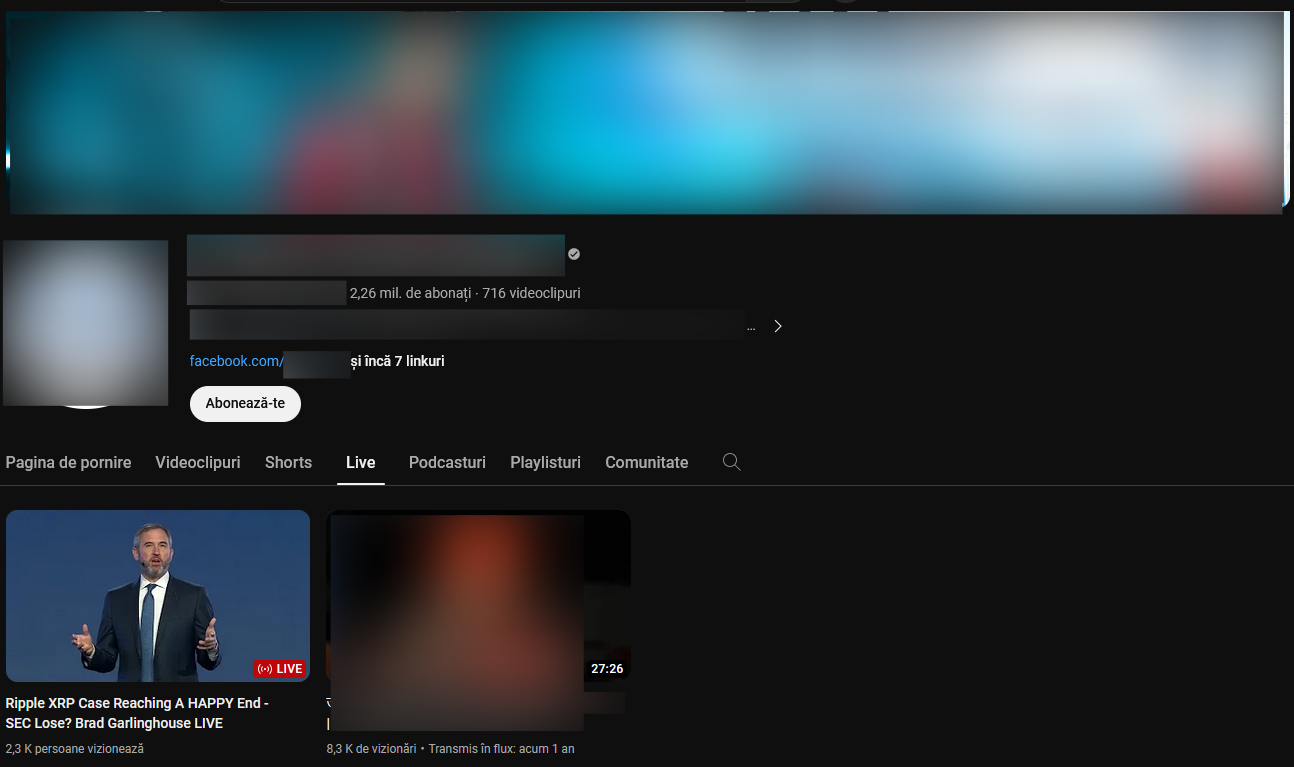
Task: Open the 'și încă 7 linkuri' list
Action: (x=397, y=361)
